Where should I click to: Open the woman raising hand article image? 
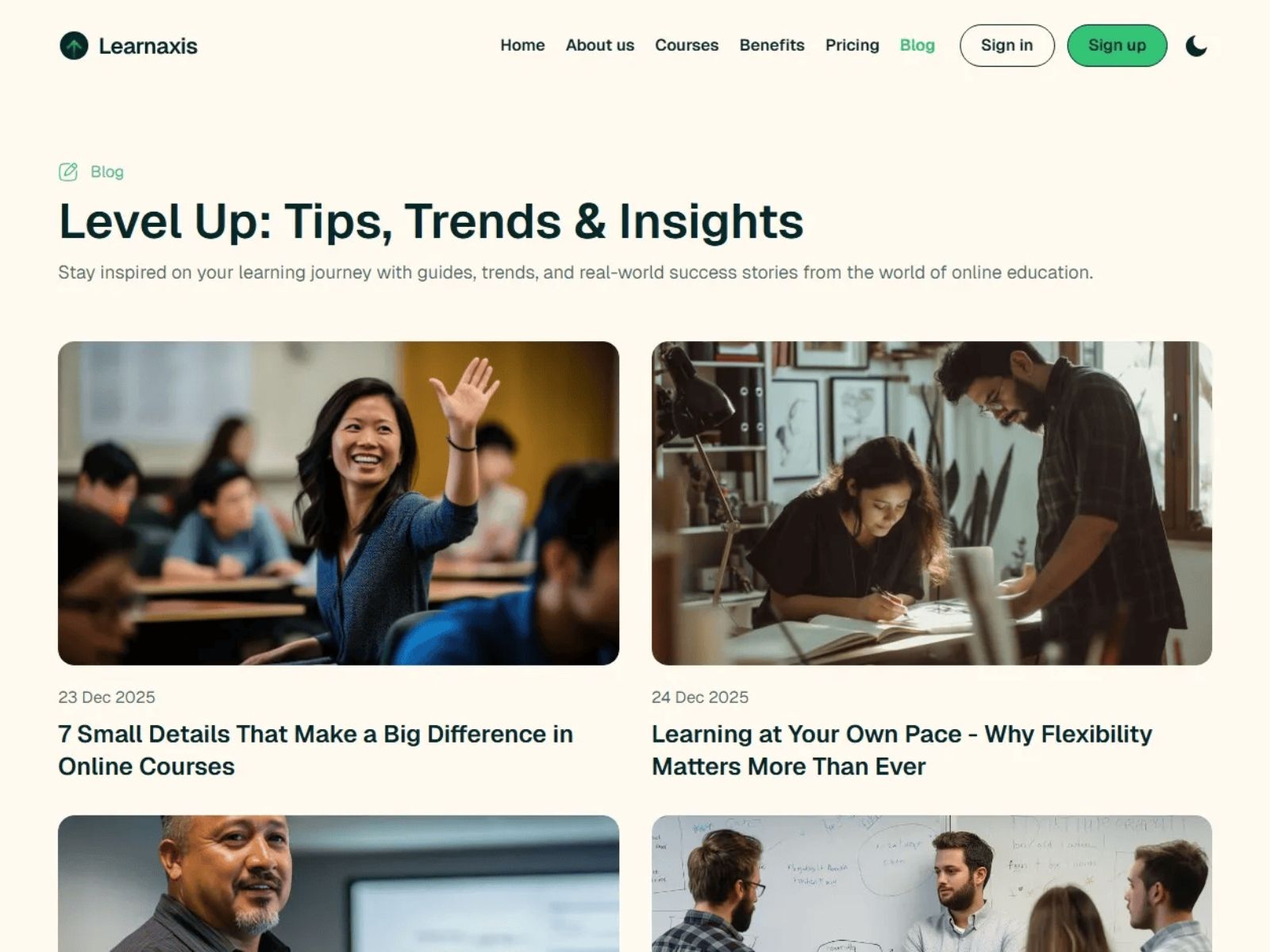338,503
